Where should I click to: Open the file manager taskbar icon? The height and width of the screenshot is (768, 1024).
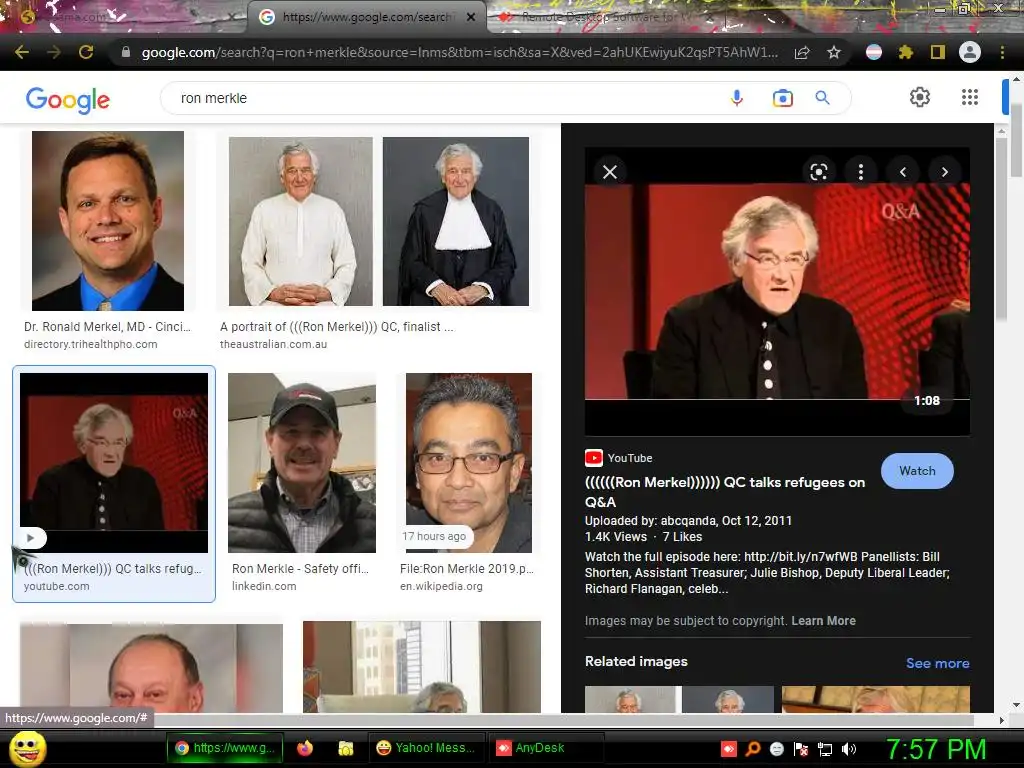pos(345,748)
